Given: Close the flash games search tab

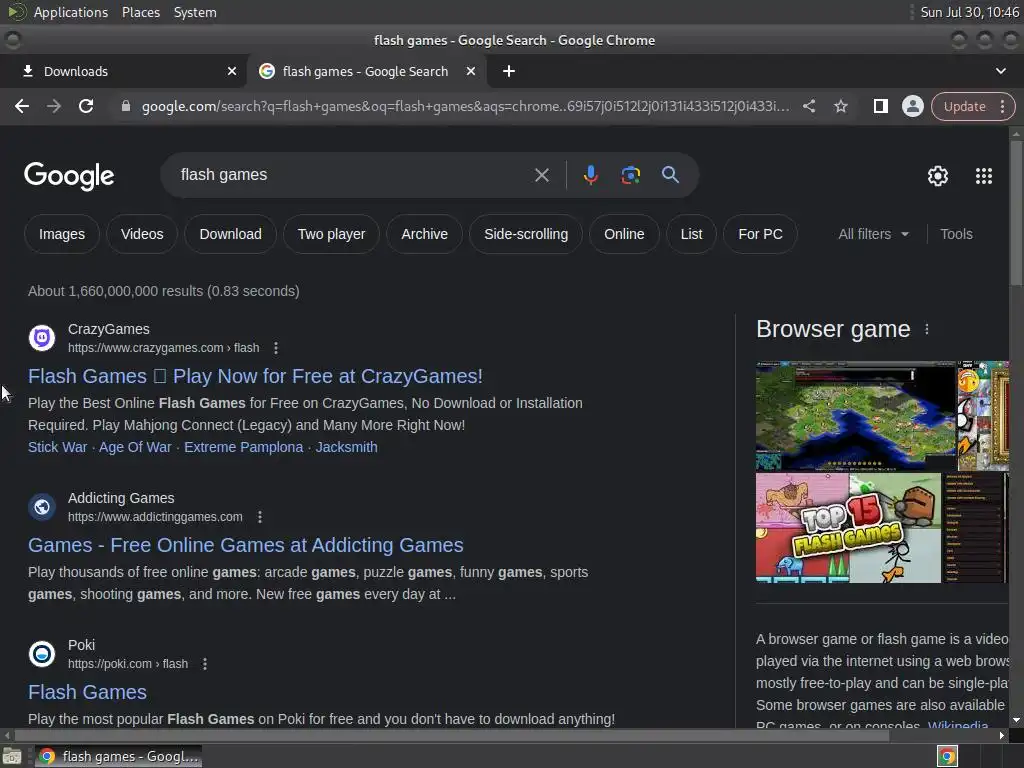Looking at the screenshot, I should pos(471,71).
